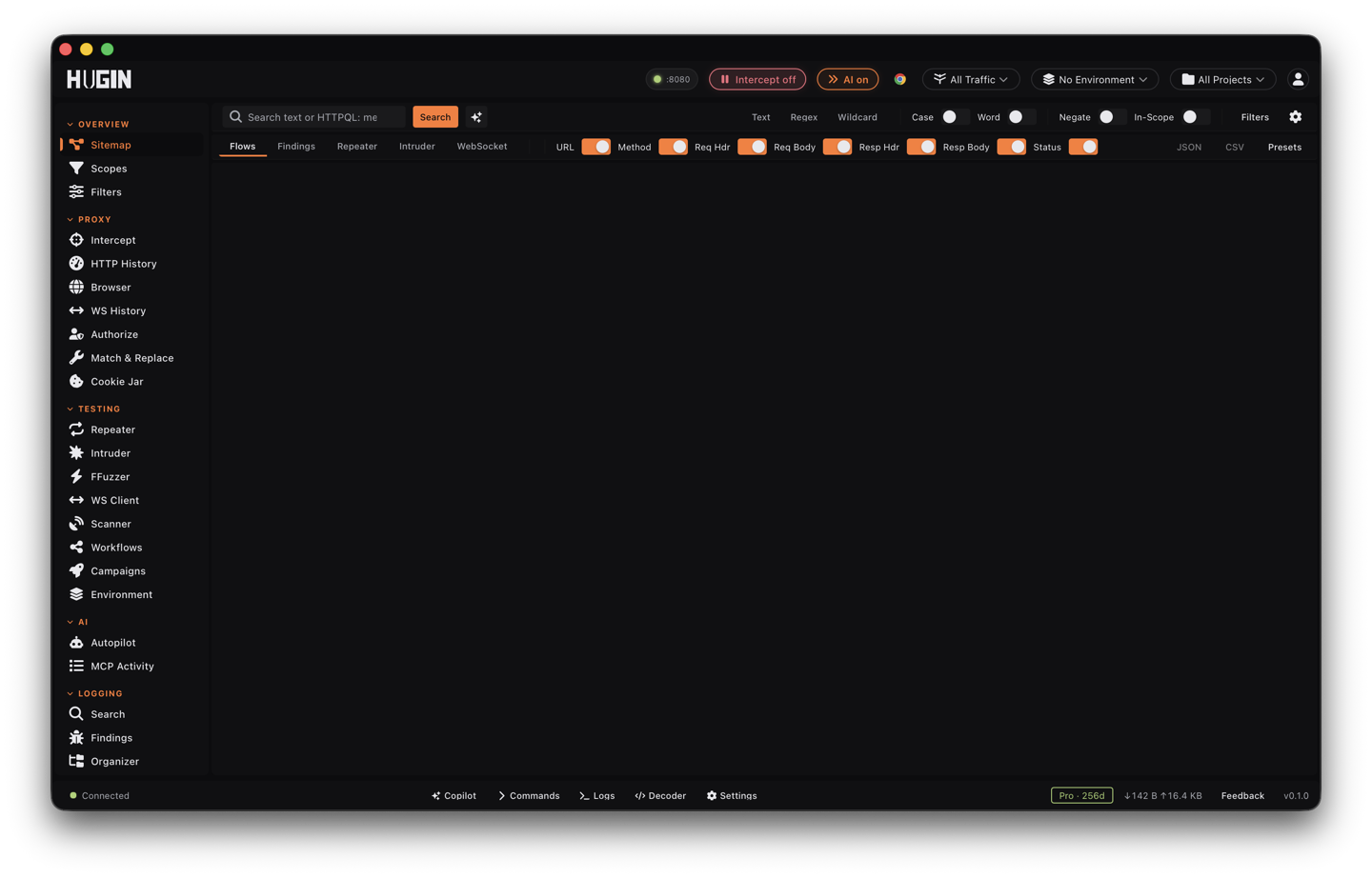
Task: Enable the Word match switch
Action: 1021,117
